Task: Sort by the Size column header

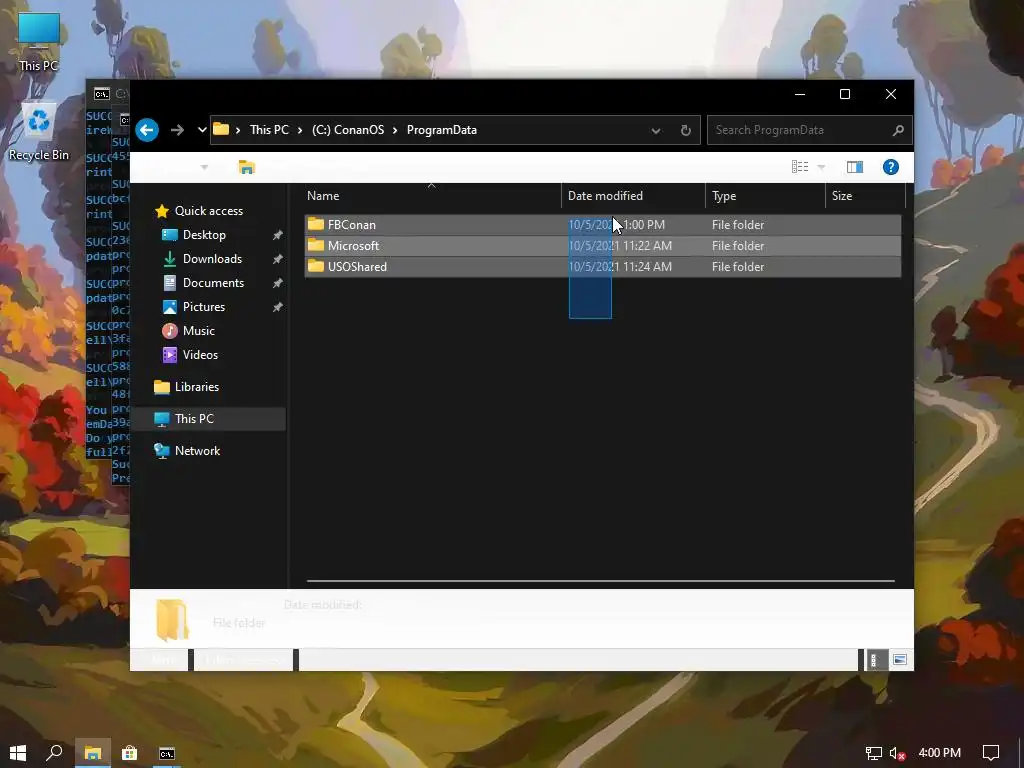Action: [x=865, y=196]
